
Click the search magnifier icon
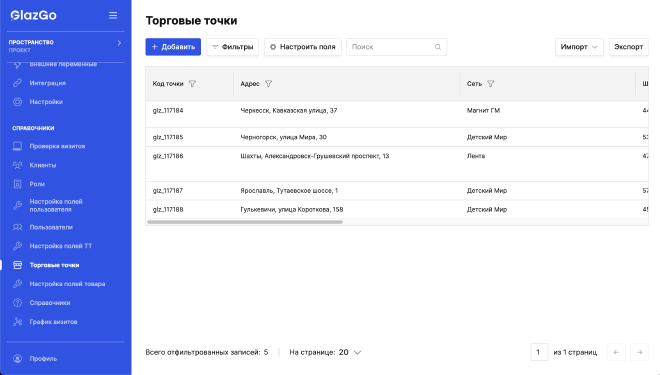coord(438,47)
